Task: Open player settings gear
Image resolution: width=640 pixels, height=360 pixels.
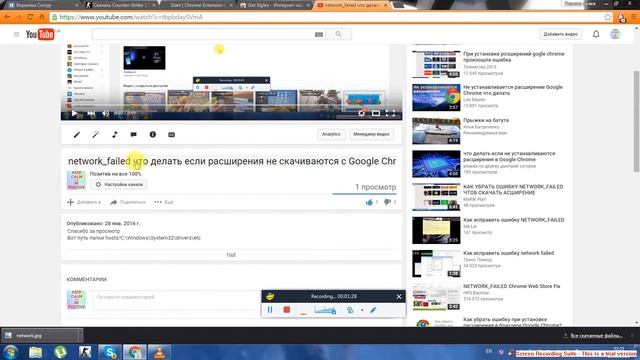Action: (361, 113)
